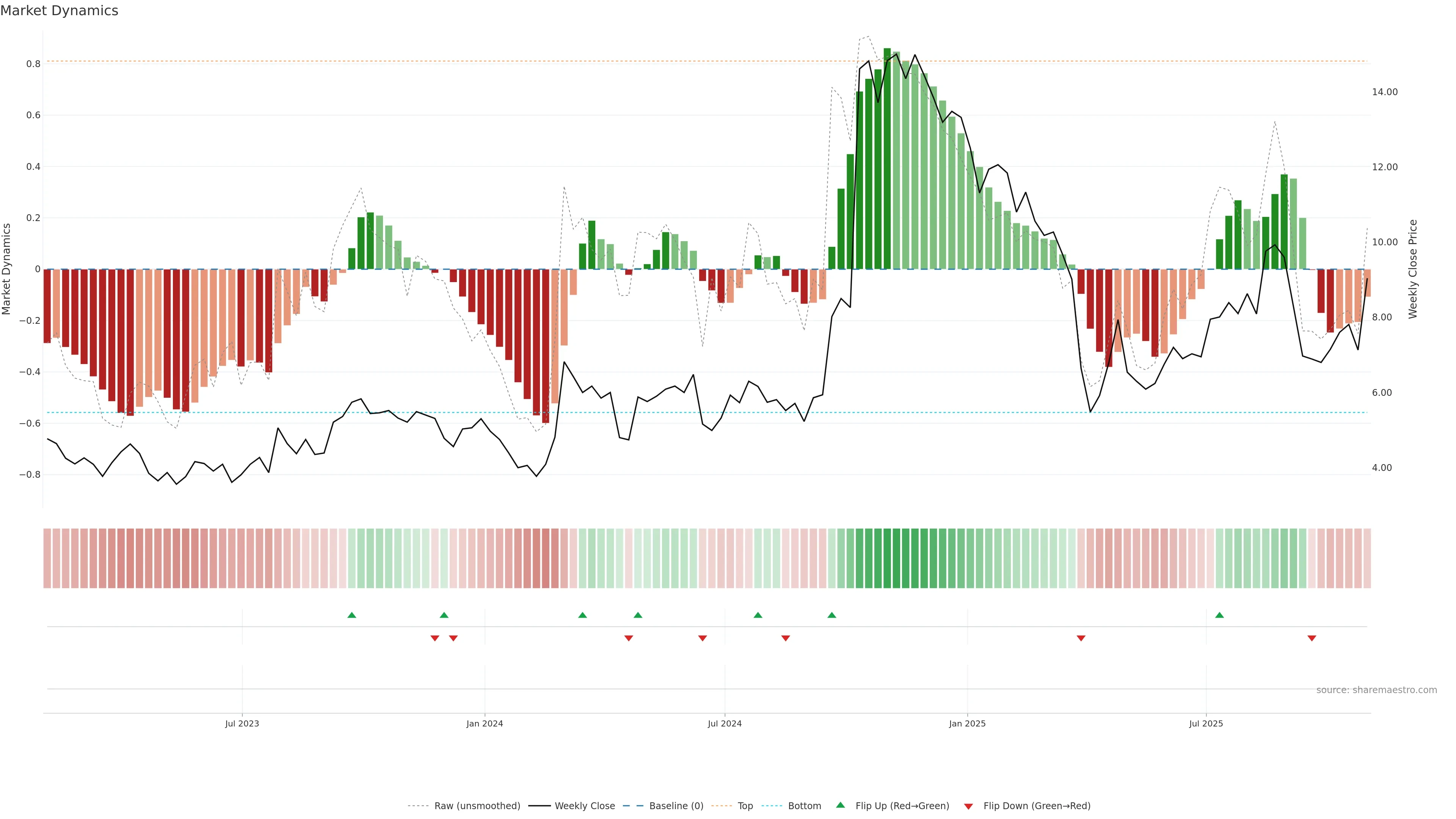Image resolution: width=1456 pixels, height=819 pixels.
Task: Click red triangle icon in legend
Action: tap(968, 806)
